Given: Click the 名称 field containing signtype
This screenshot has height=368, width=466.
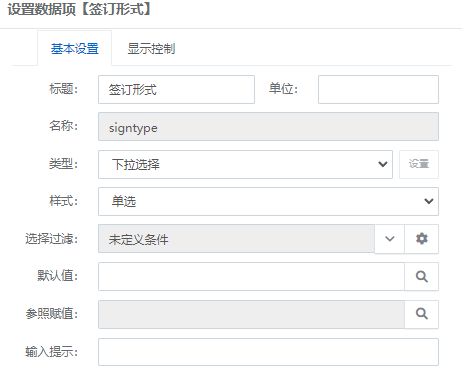Looking at the screenshot, I should [268, 127].
